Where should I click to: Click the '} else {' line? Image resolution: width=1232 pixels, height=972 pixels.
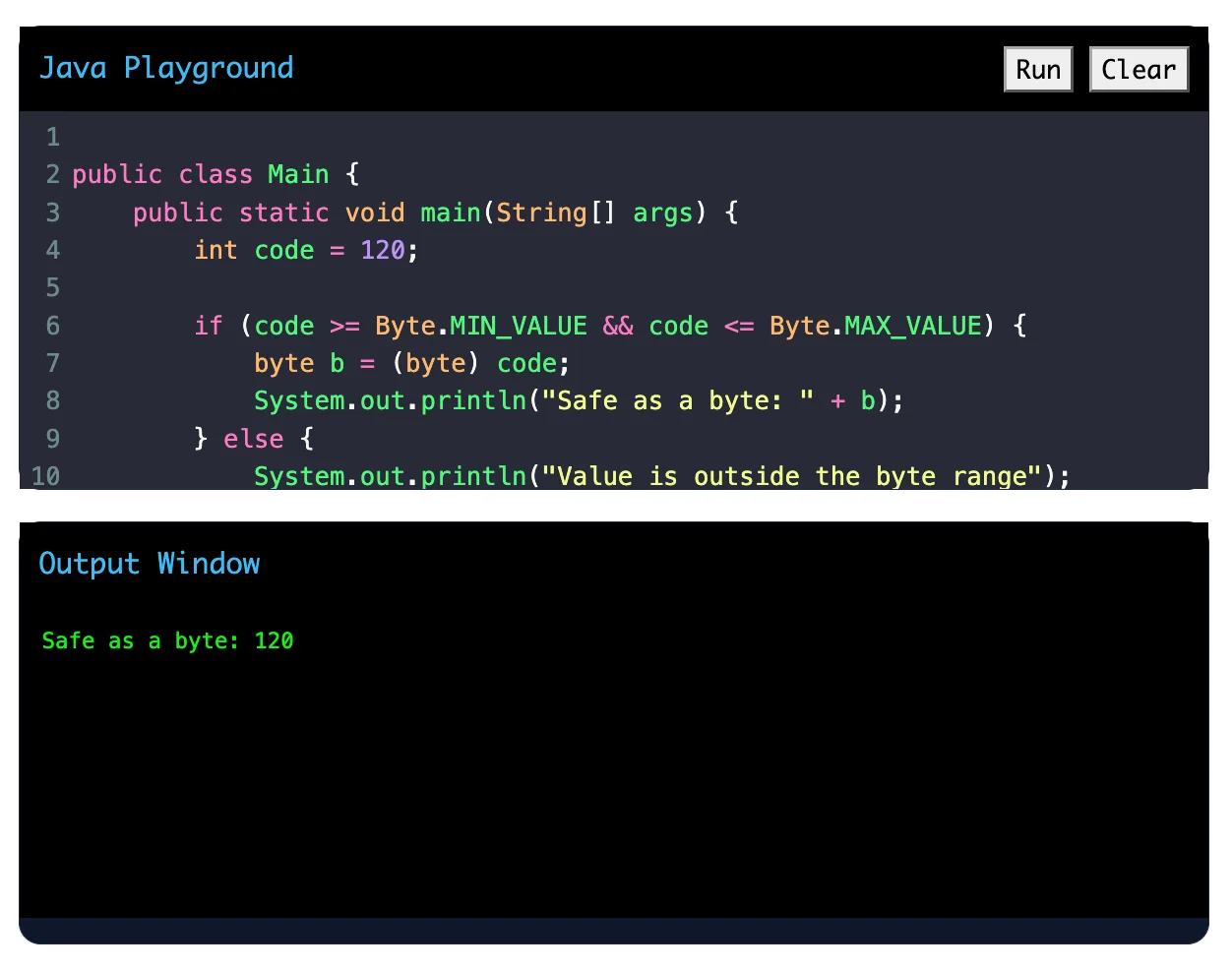coord(253,439)
